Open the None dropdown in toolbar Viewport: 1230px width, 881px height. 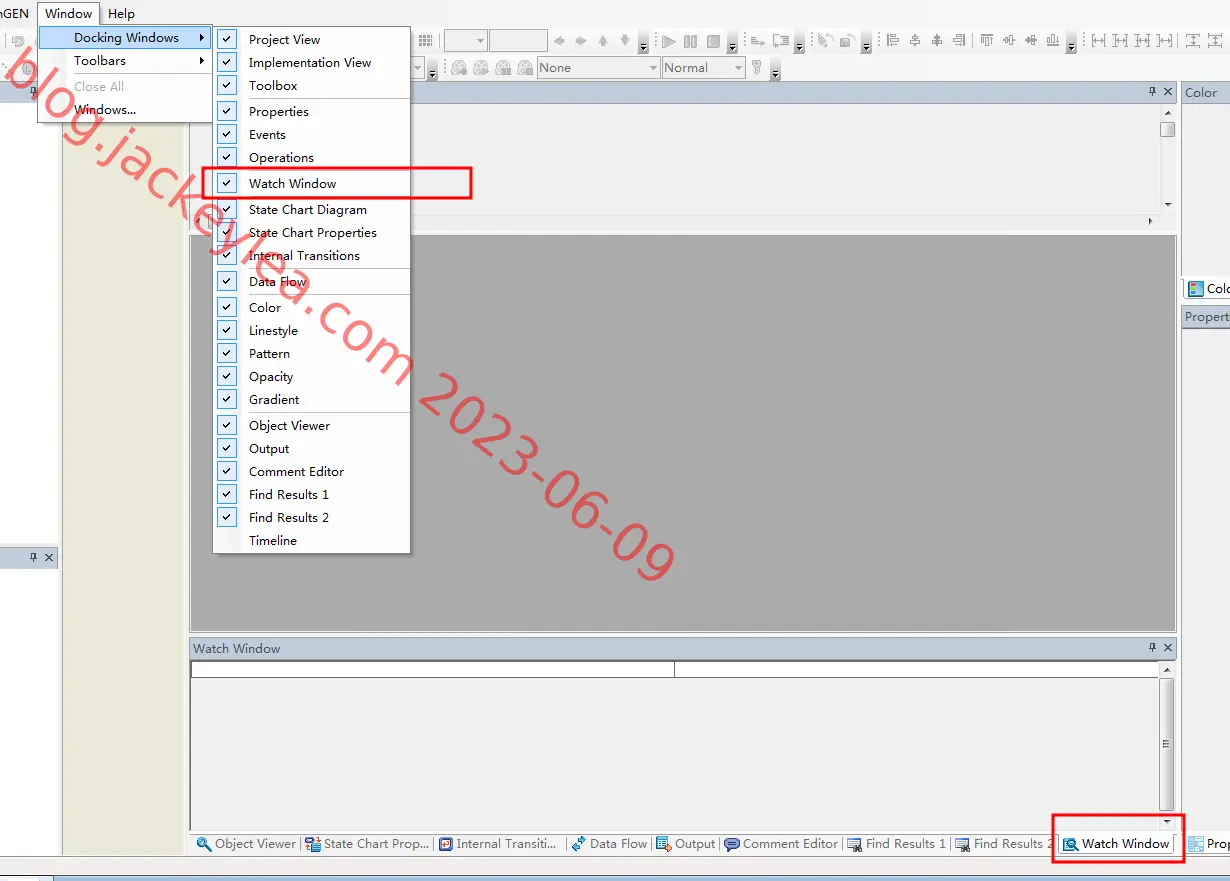(x=598, y=68)
